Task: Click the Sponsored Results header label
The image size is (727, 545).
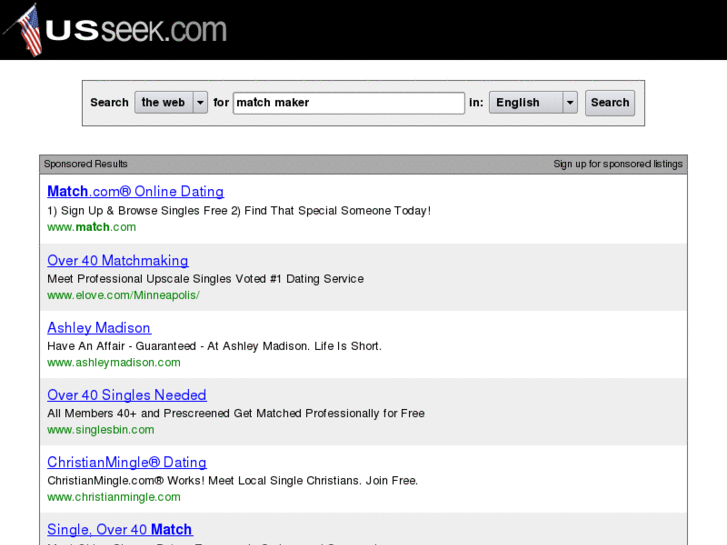Action: pos(86,164)
